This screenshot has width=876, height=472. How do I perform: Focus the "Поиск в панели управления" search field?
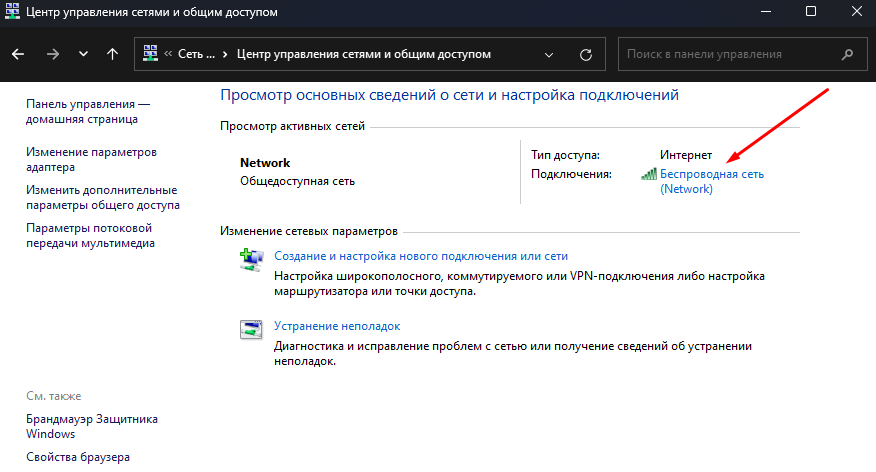(x=743, y=54)
